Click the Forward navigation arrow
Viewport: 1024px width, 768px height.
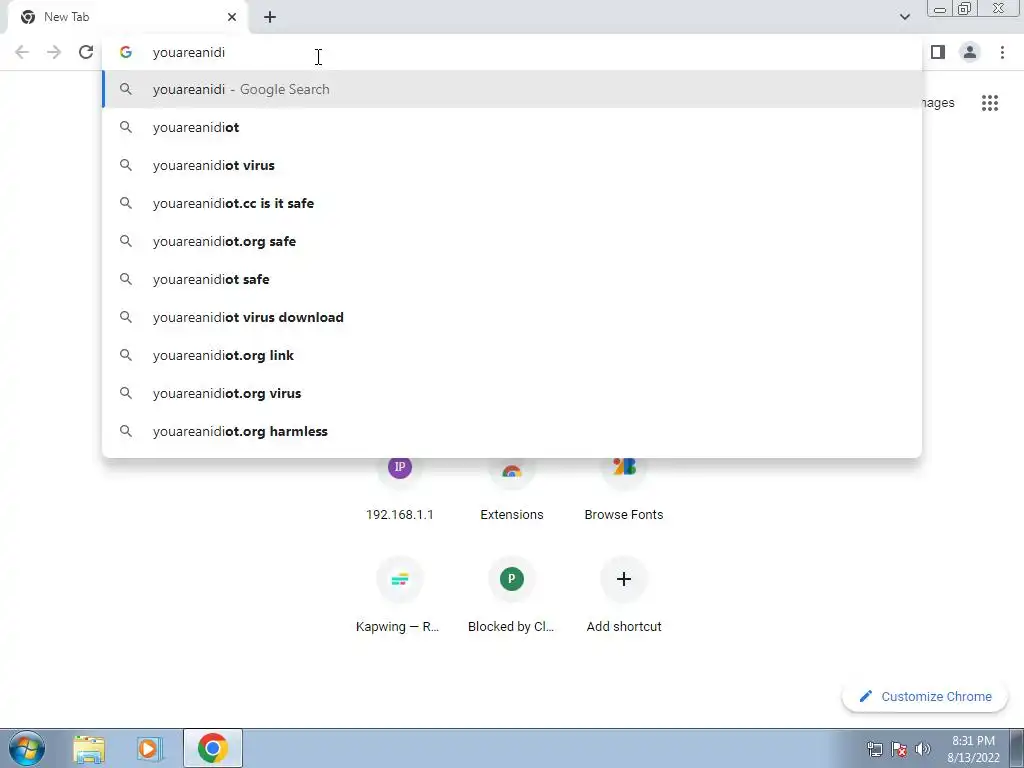click(x=54, y=52)
